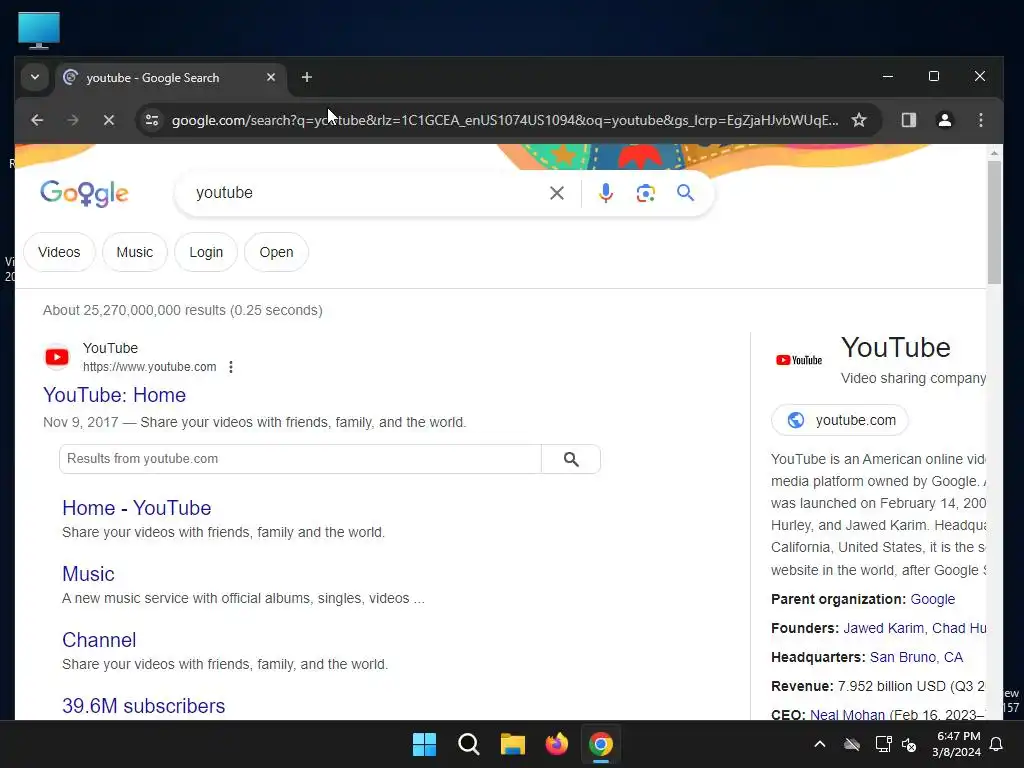Screen dimensions: 1024x768
Task: Open more options for YouTube result
Action: (231, 367)
